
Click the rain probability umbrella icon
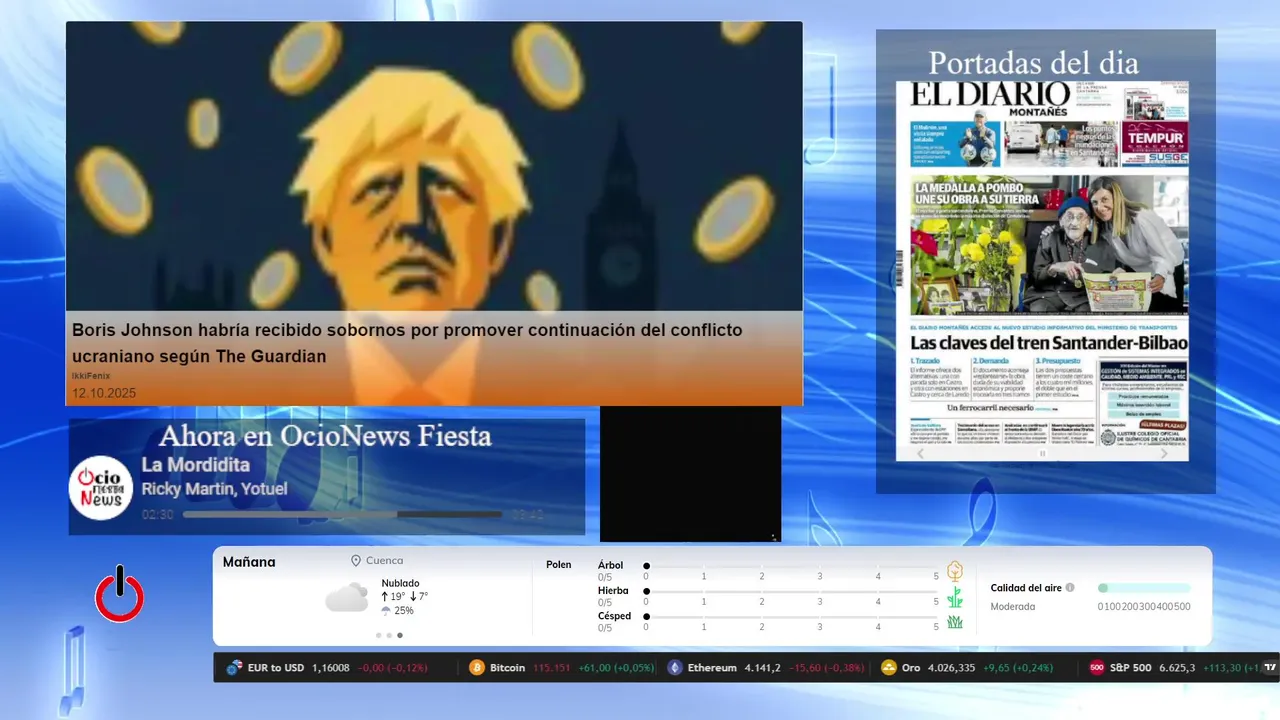386,610
